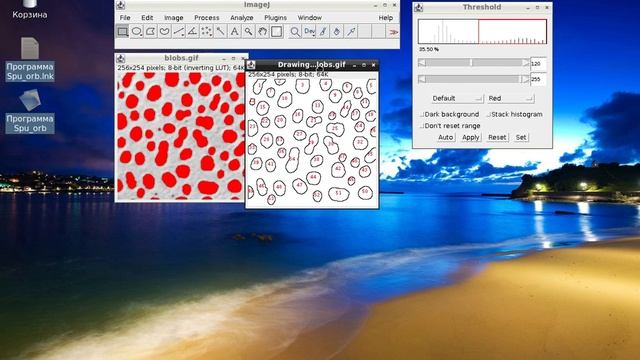The width and height of the screenshot is (640, 360).
Task: Open the Dev developer menu tool
Action: [x=309, y=31]
